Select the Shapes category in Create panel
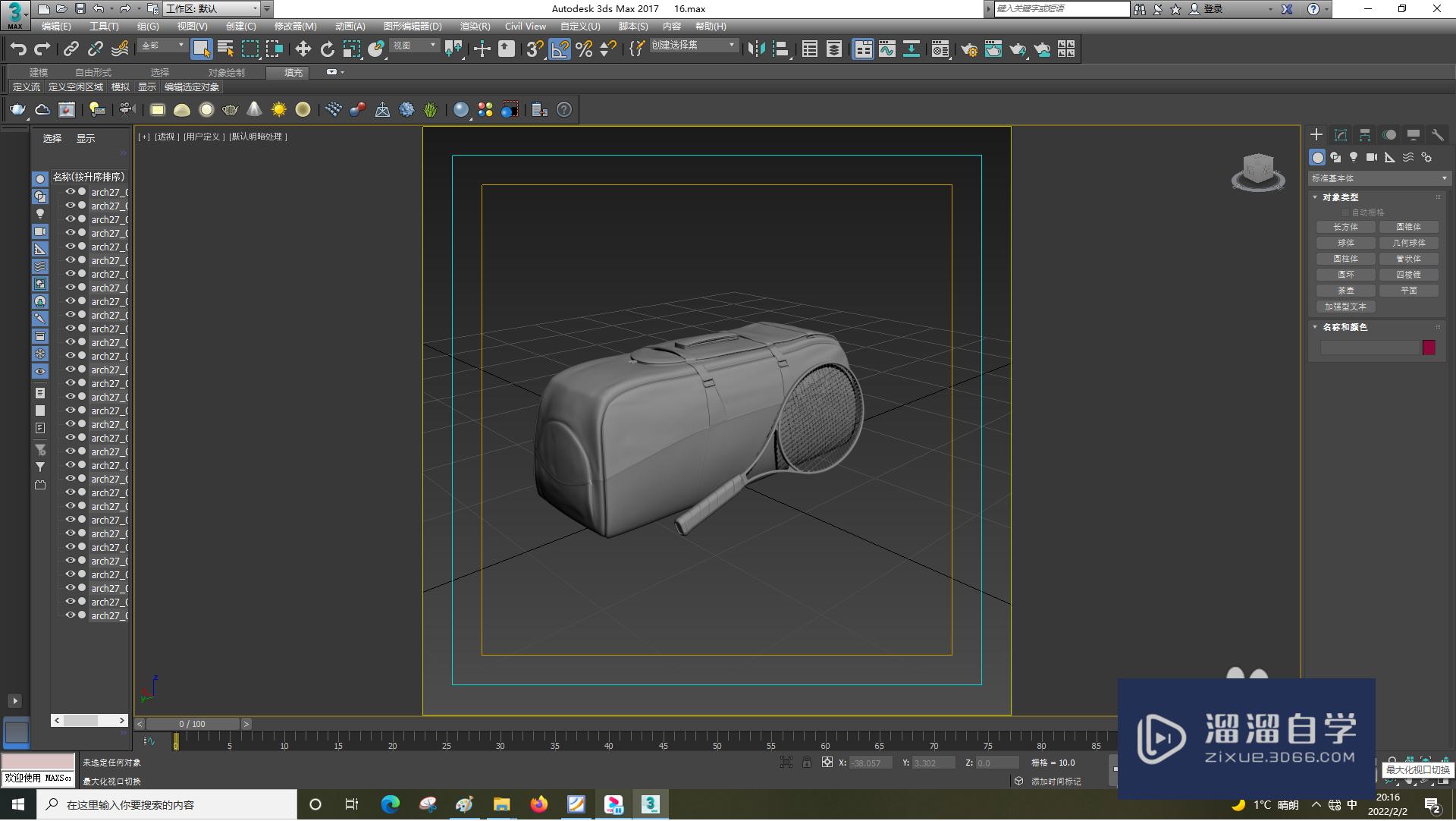This screenshot has width=1456, height=821. click(1335, 157)
